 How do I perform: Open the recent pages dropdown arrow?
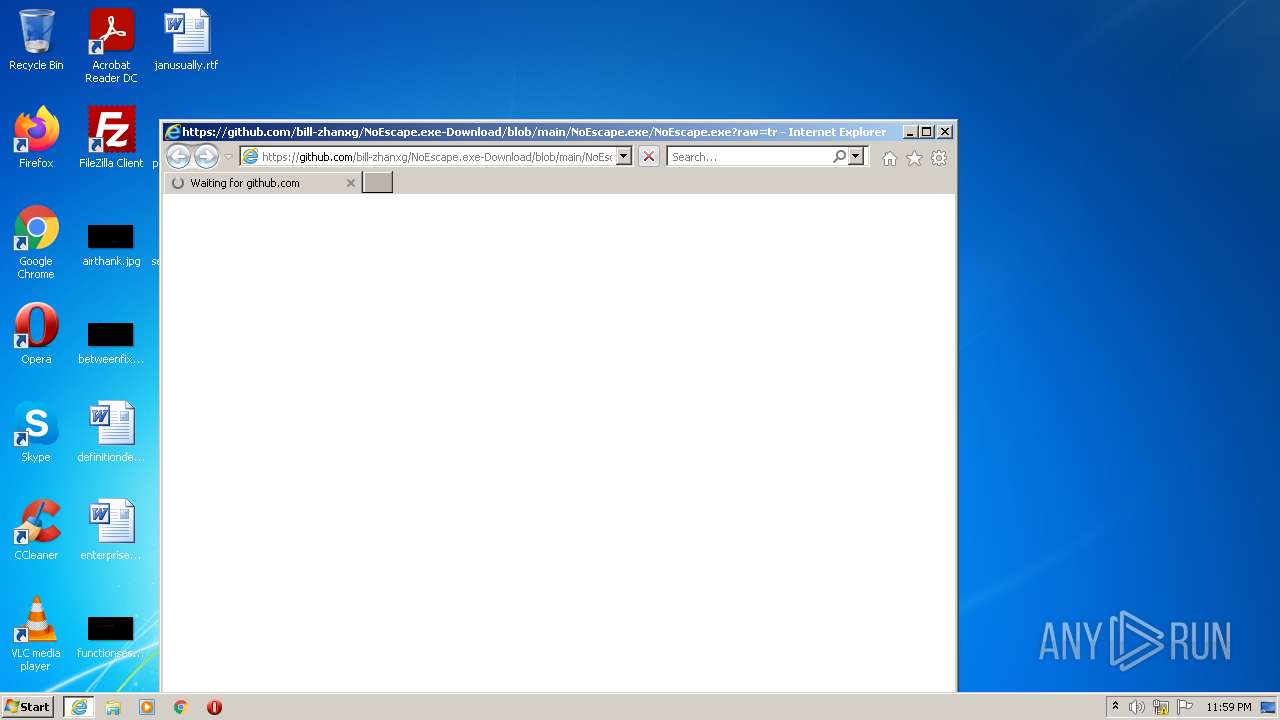[x=228, y=157]
